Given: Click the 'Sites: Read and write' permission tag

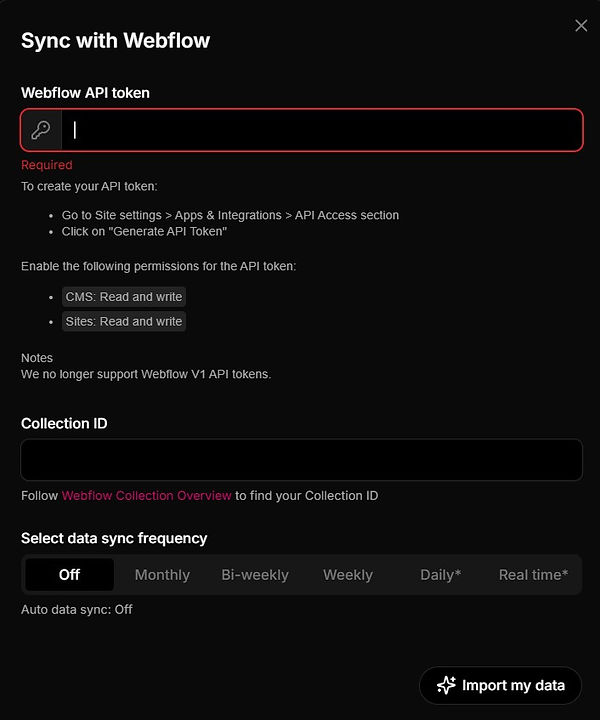Looking at the screenshot, I should pos(123,321).
